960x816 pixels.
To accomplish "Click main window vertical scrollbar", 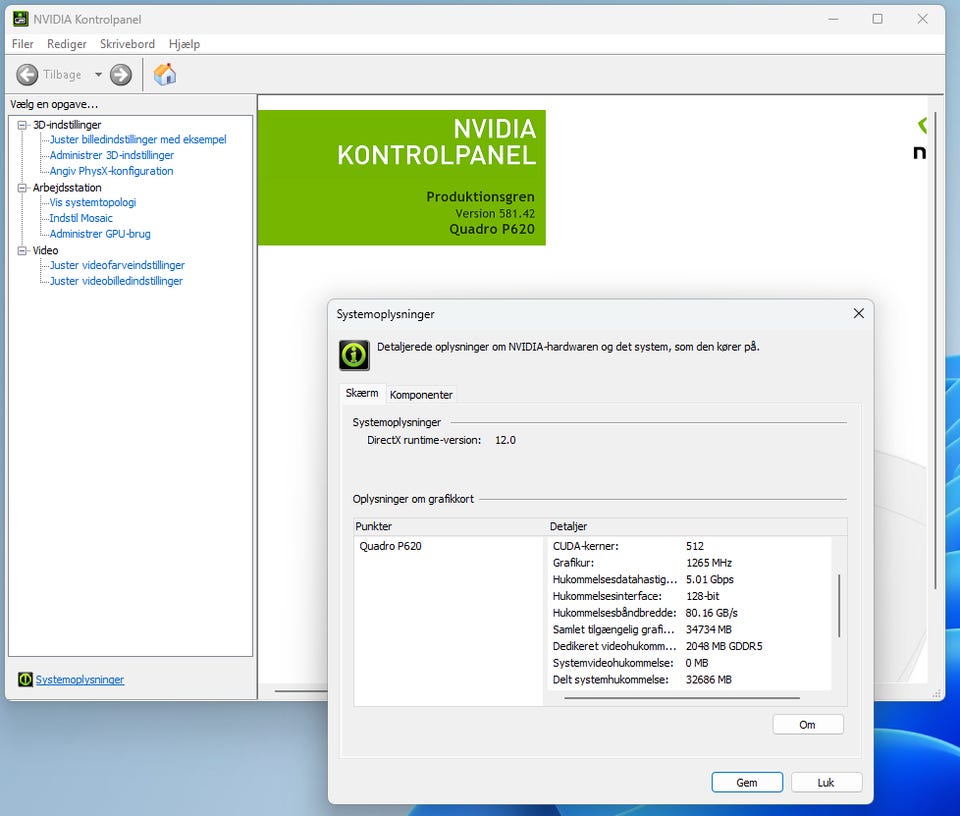I will [x=936, y=349].
